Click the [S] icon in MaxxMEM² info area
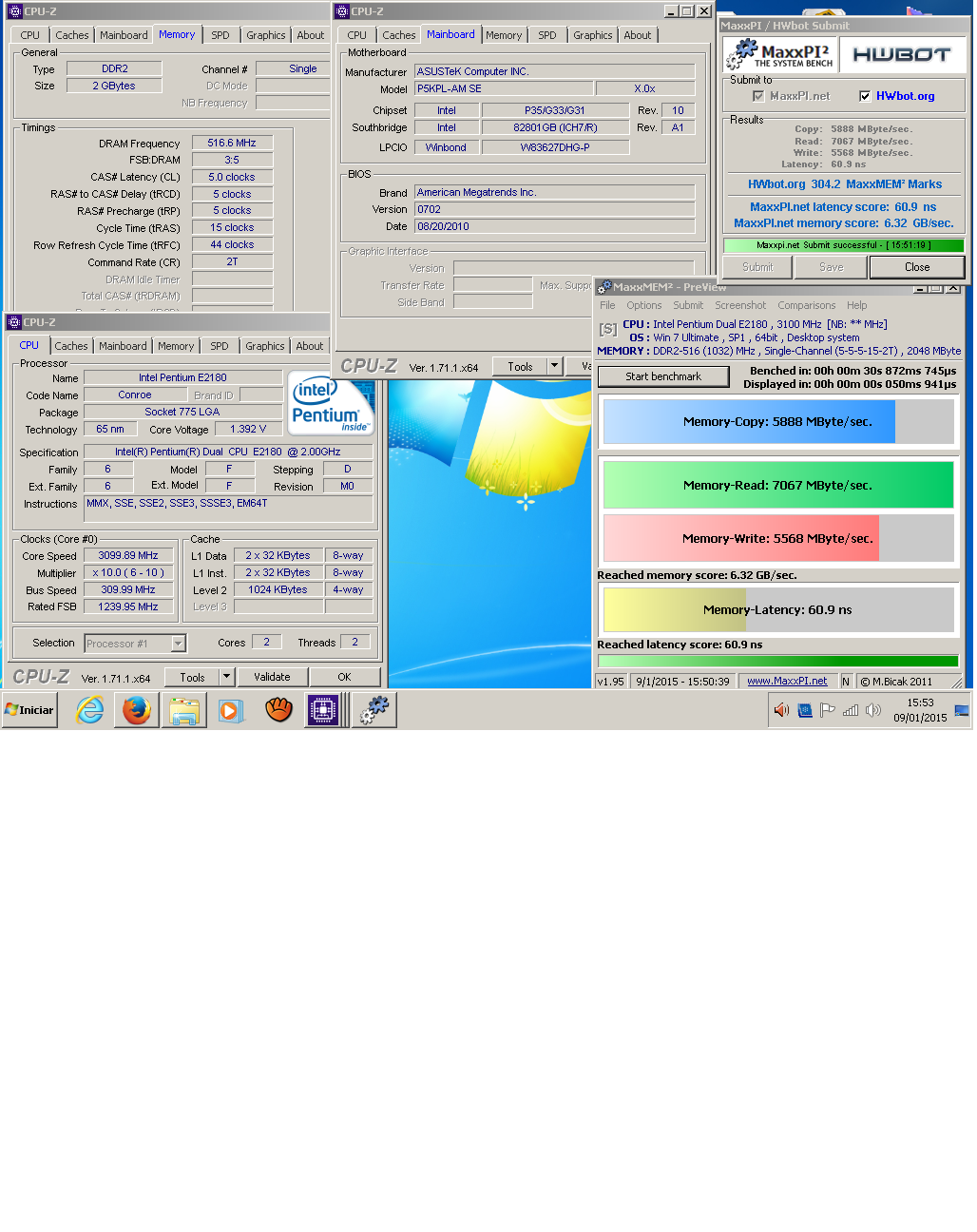The height and width of the screenshot is (1232, 977). [607, 330]
